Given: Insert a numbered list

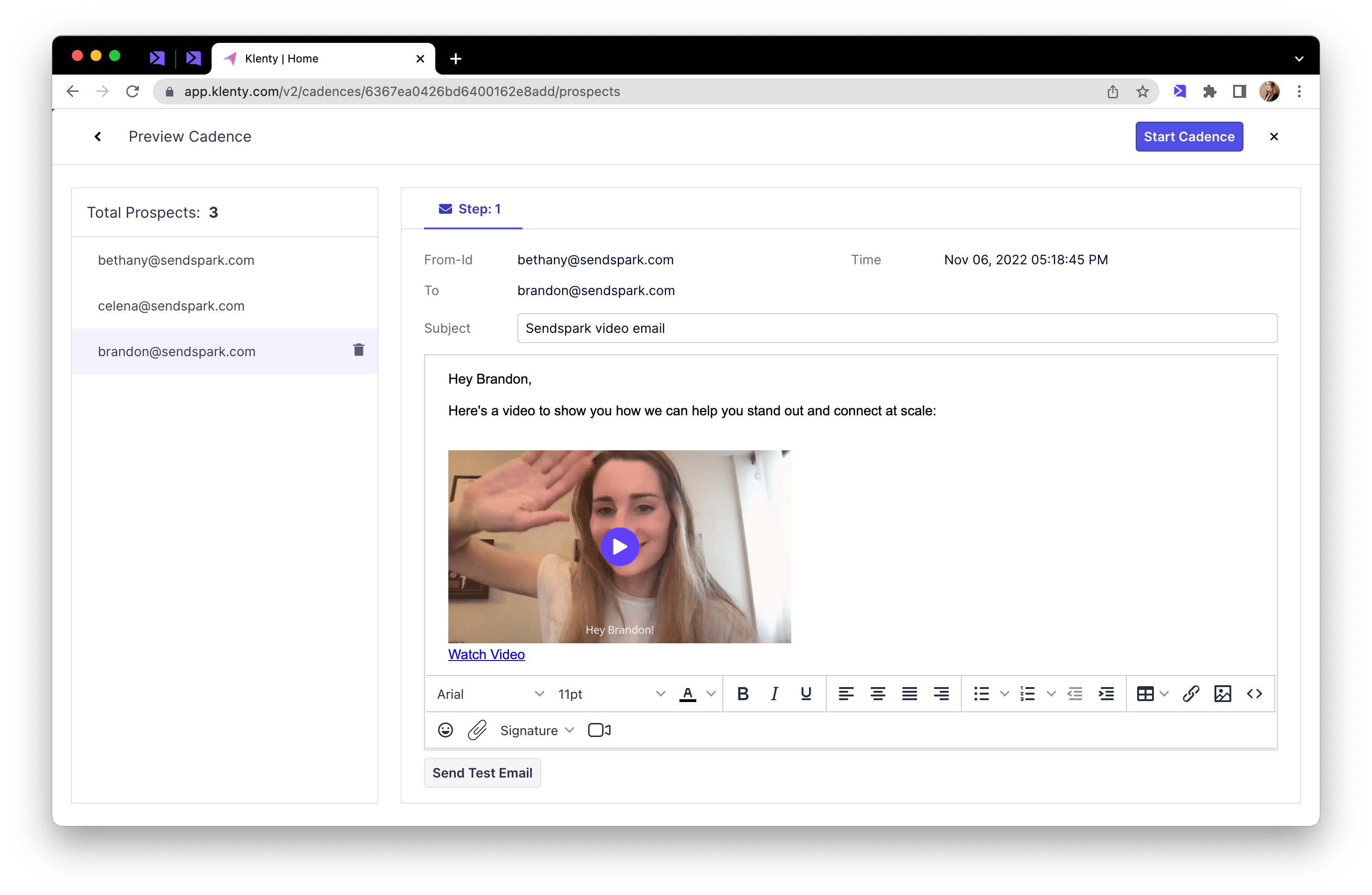Looking at the screenshot, I should 1027,694.
